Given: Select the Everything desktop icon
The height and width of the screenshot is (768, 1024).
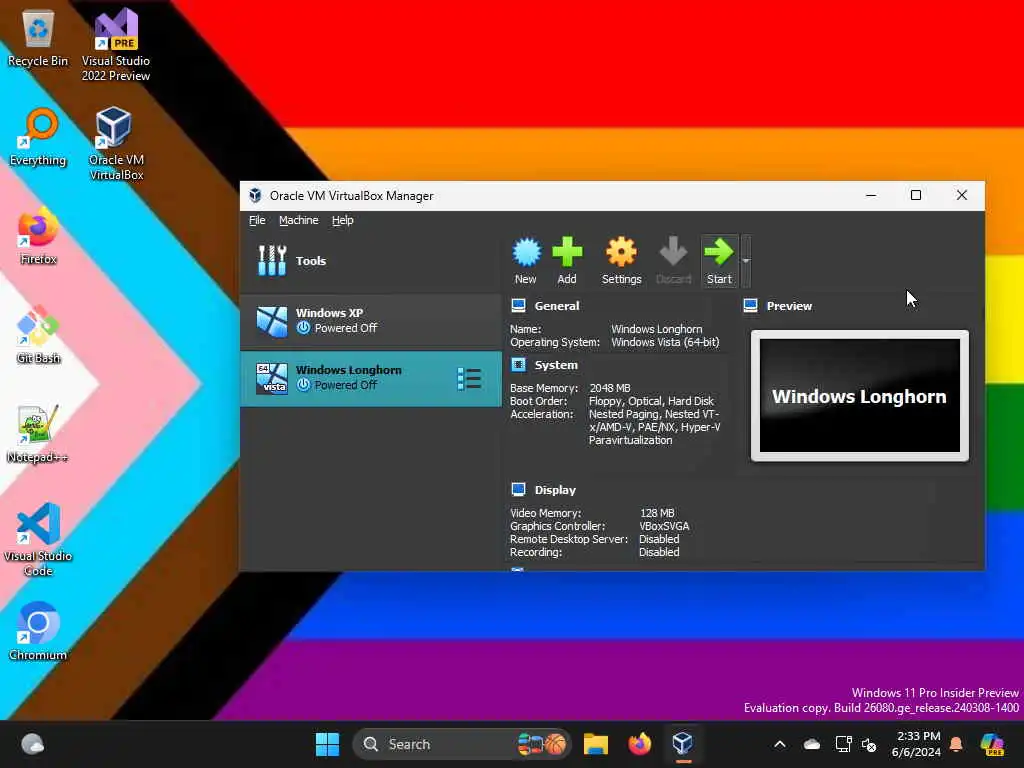Looking at the screenshot, I should coord(38,137).
